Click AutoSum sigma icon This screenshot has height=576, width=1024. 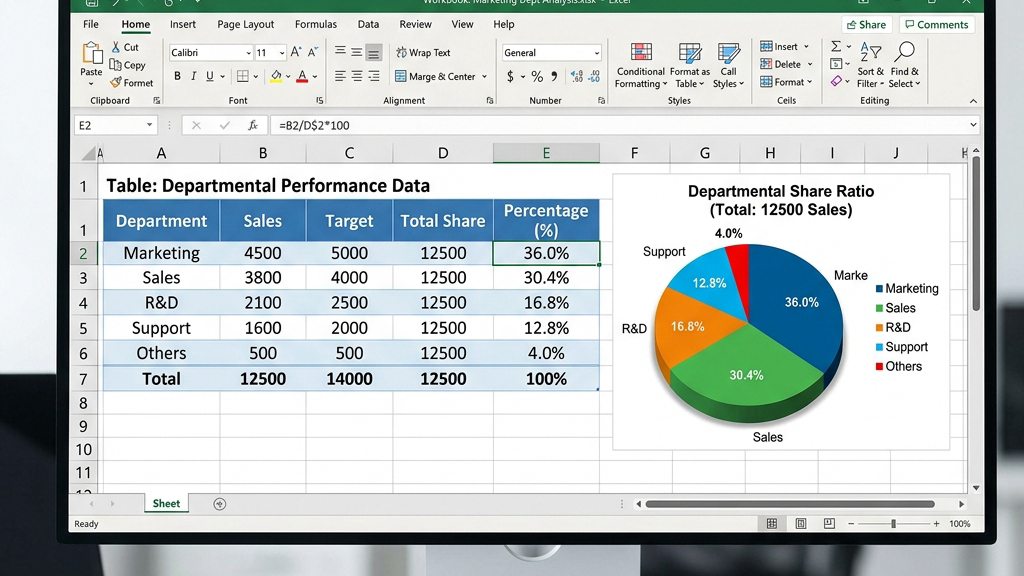[836, 46]
